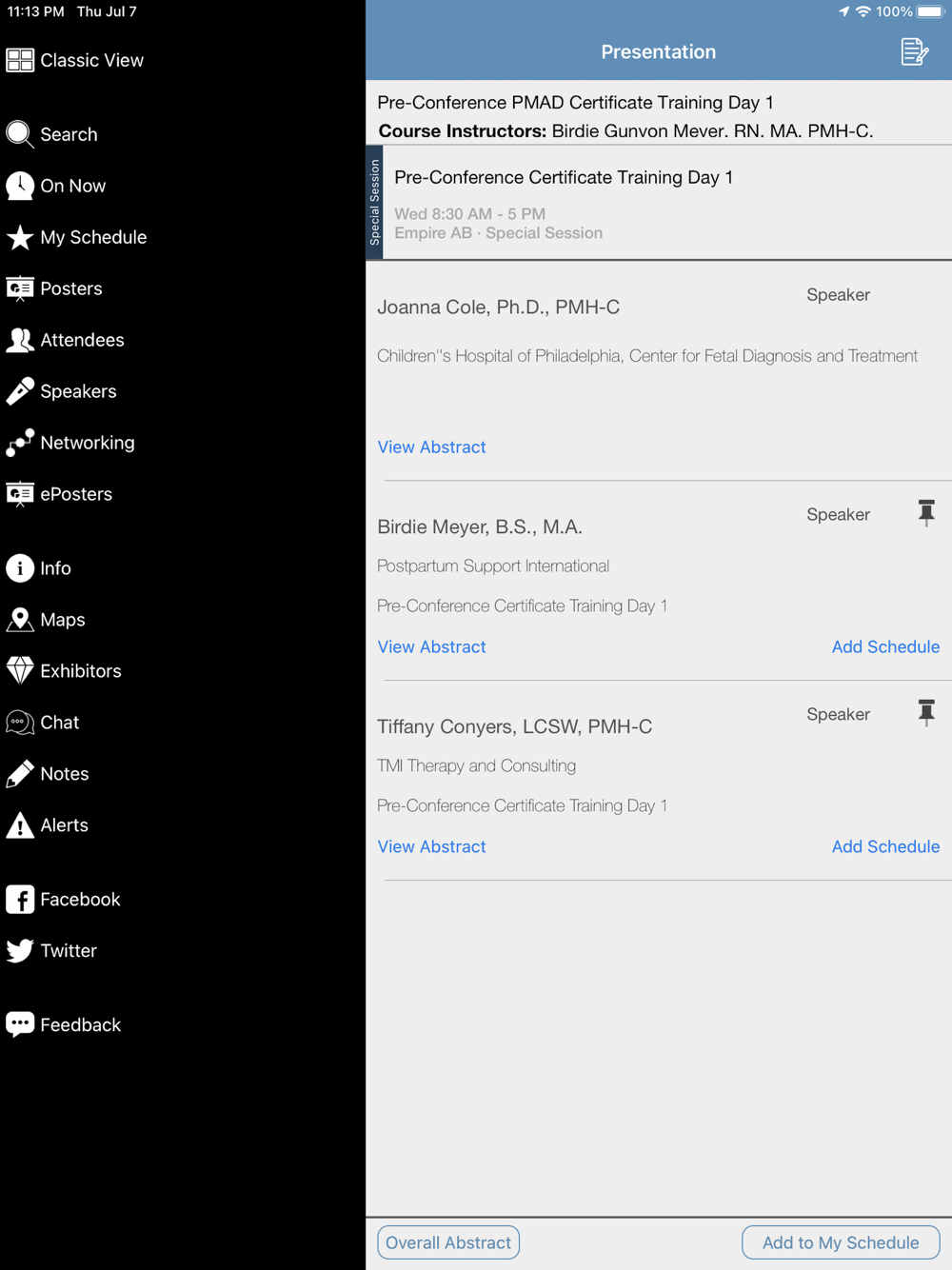Tap the Empire AB · Special Session location

498,233
